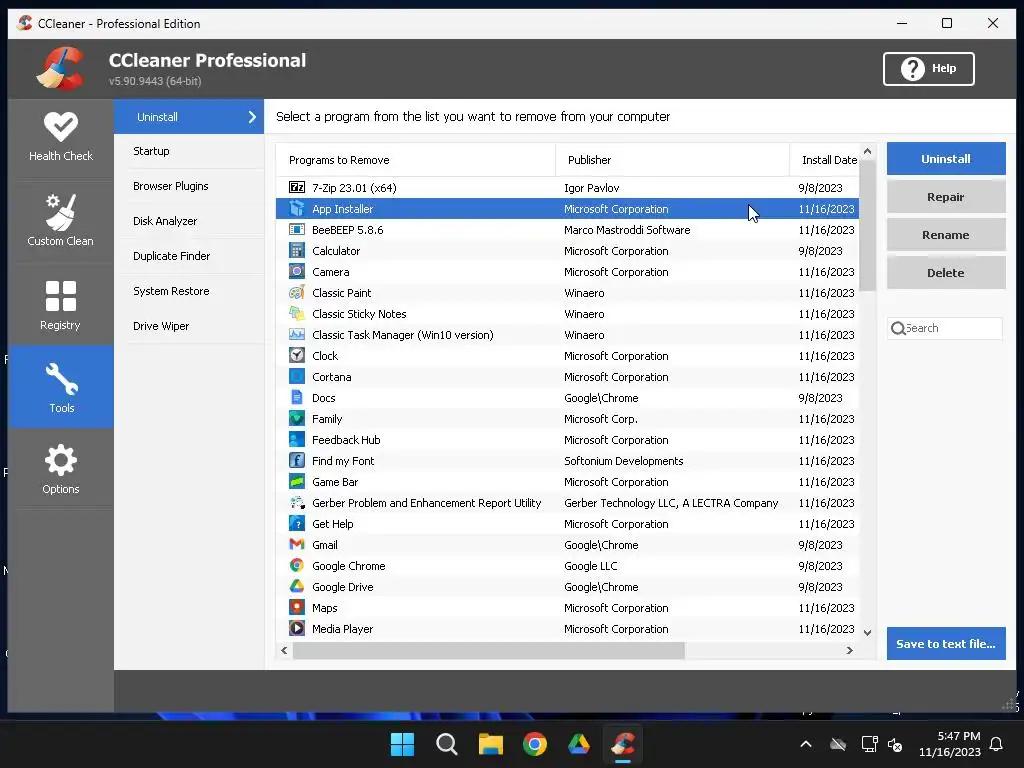The width and height of the screenshot is (1024, 768).
Task: Open the Duplicate Finder tab
Action: point(189,256)
